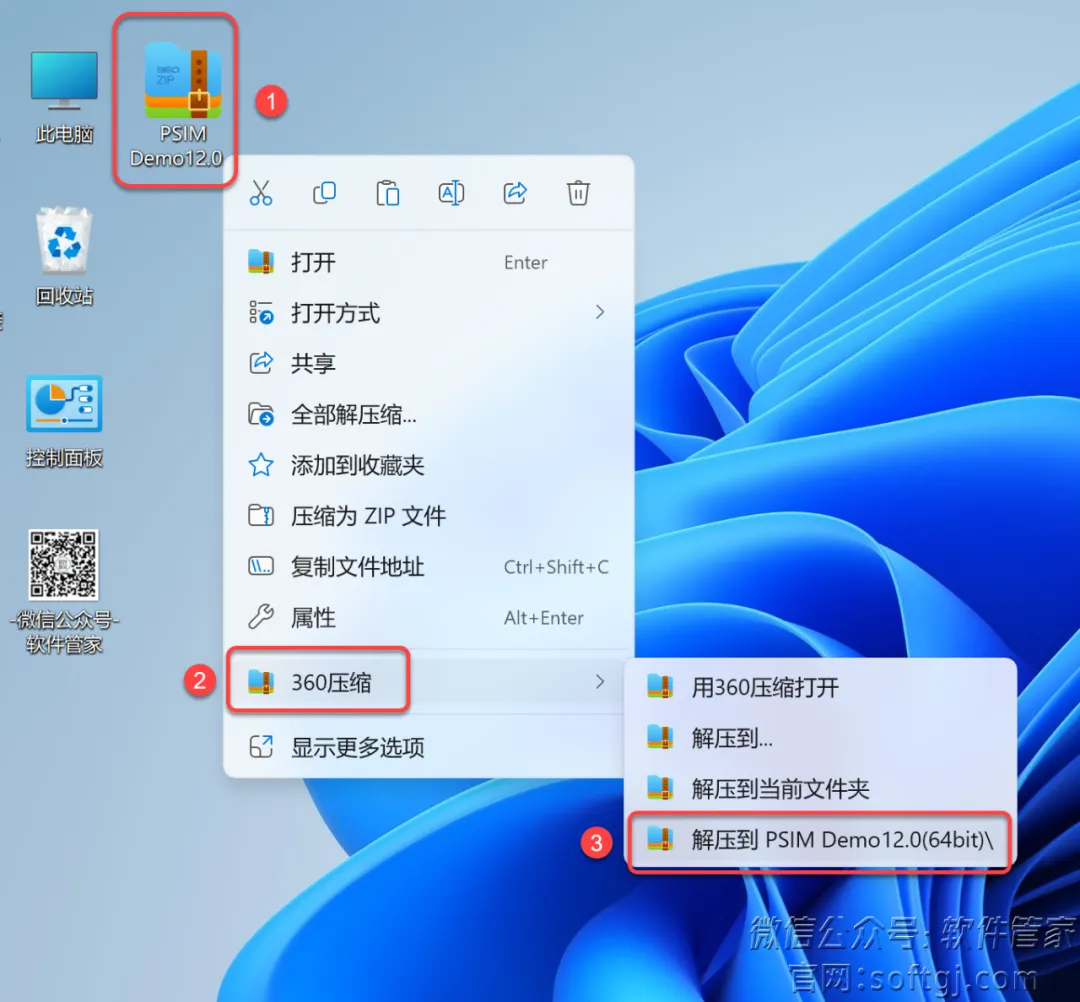Select the 回收站 recycle bin icon
1080x1002 pixels.
point(64,255)
